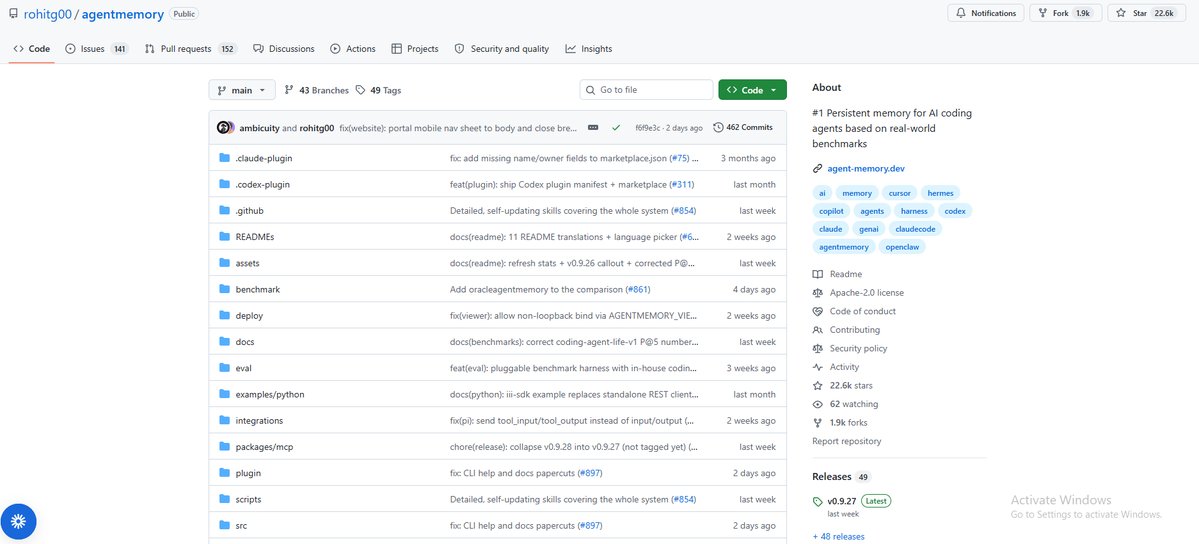Open the main branch dropdown

(x=242, y=90)
